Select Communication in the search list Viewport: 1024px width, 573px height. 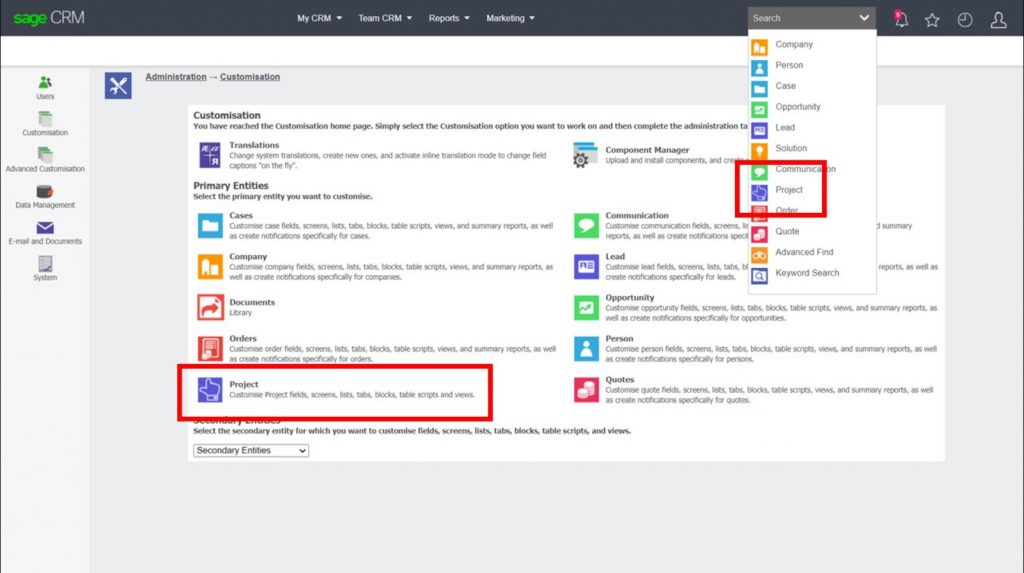(x=805, y=169)
